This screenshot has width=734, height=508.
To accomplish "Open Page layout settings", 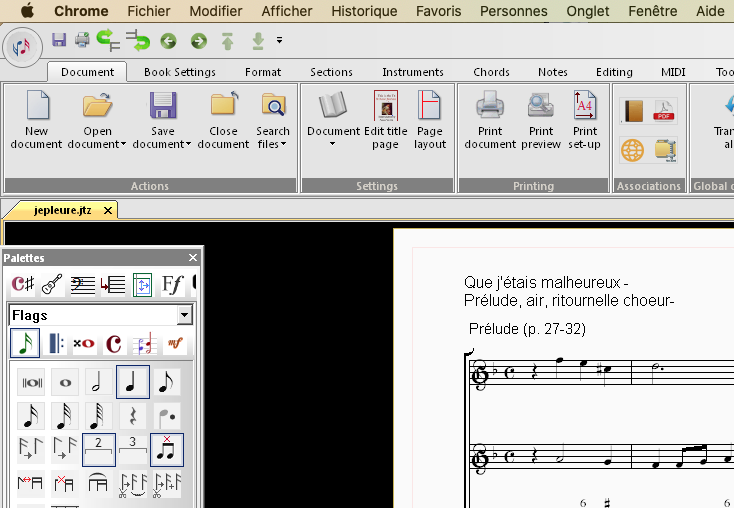I will 429,119.
